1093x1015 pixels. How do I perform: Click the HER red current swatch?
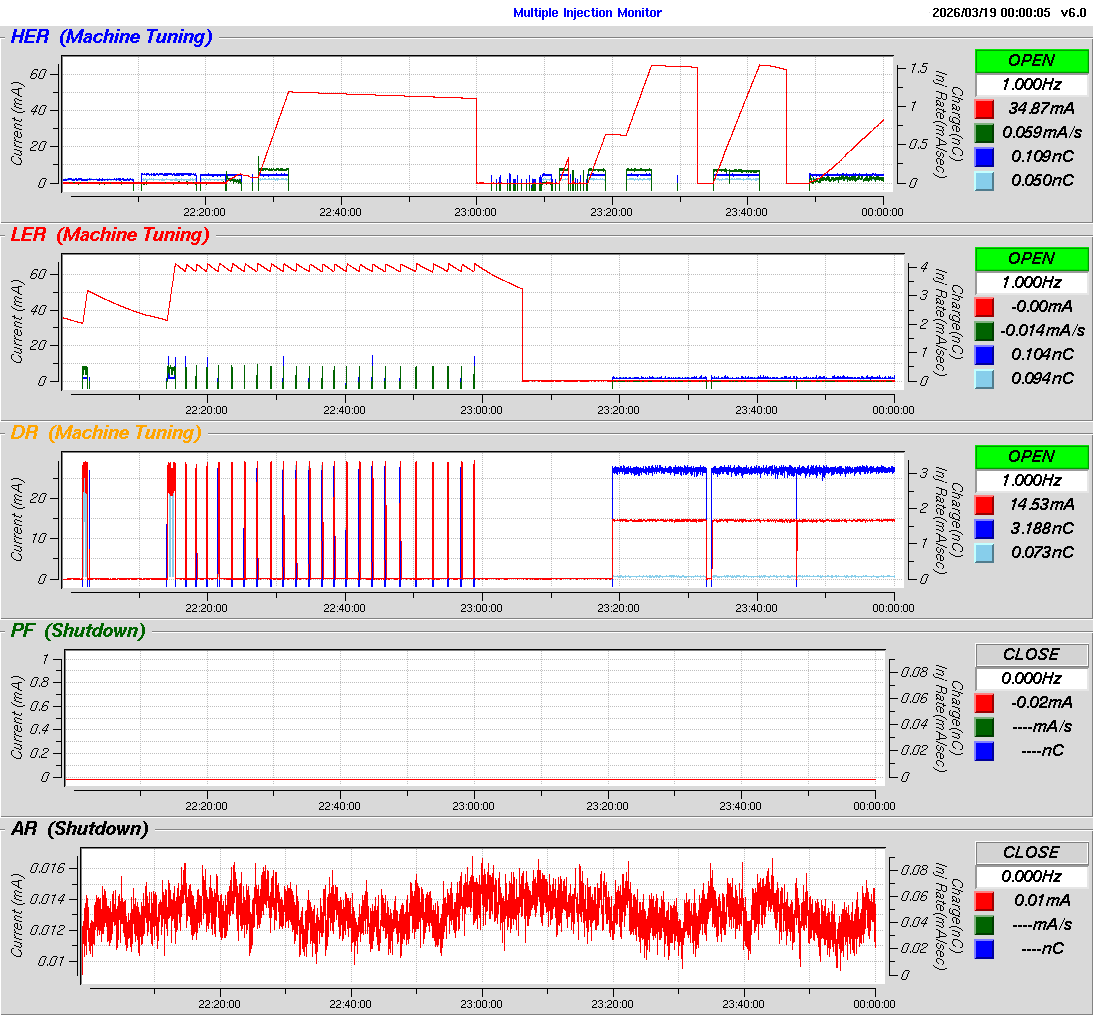click(x=984, y=108)
